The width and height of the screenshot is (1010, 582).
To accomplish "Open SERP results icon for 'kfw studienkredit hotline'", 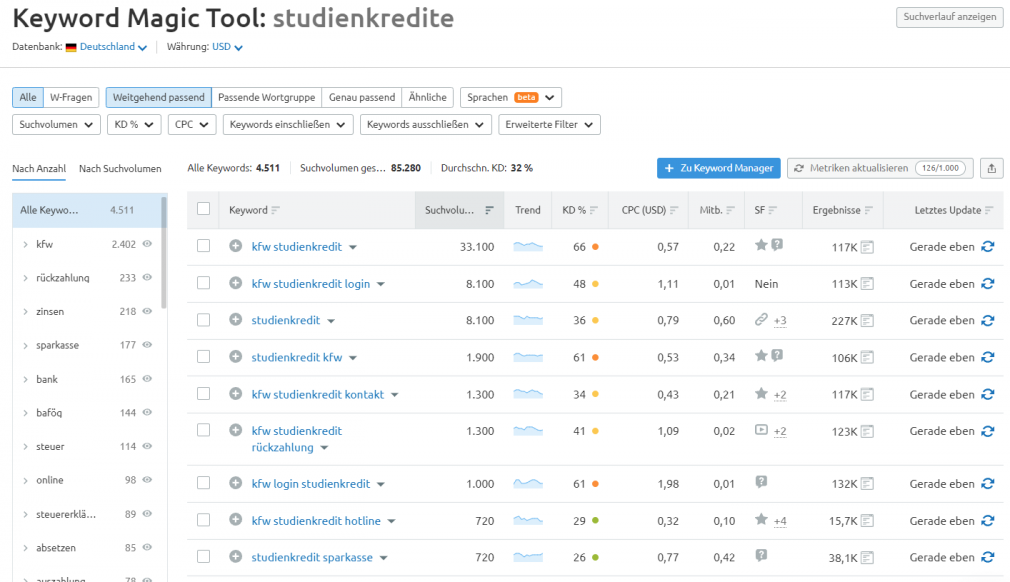I will [x=867, y=521].
